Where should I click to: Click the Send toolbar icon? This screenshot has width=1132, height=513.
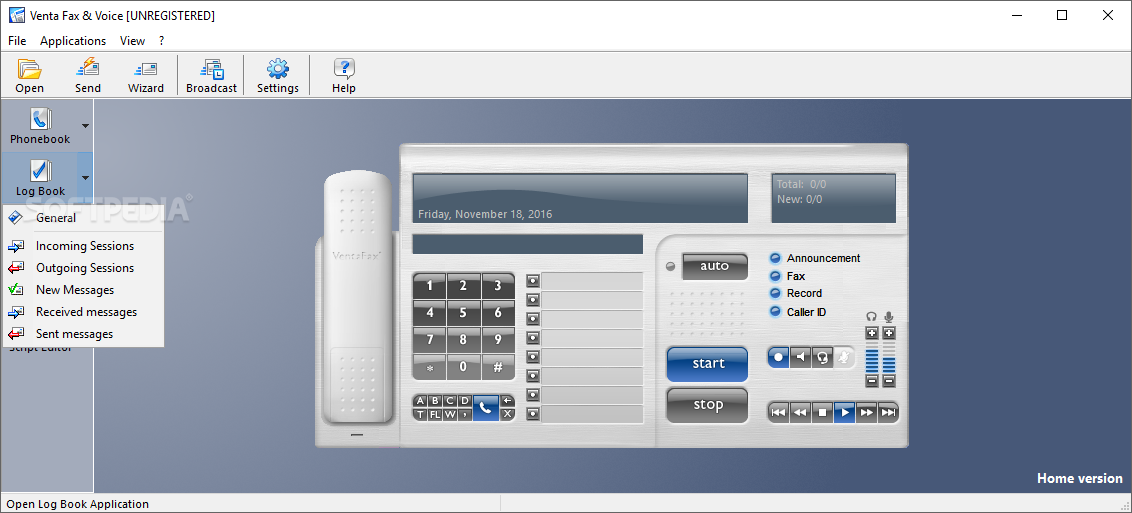[87, 76]
